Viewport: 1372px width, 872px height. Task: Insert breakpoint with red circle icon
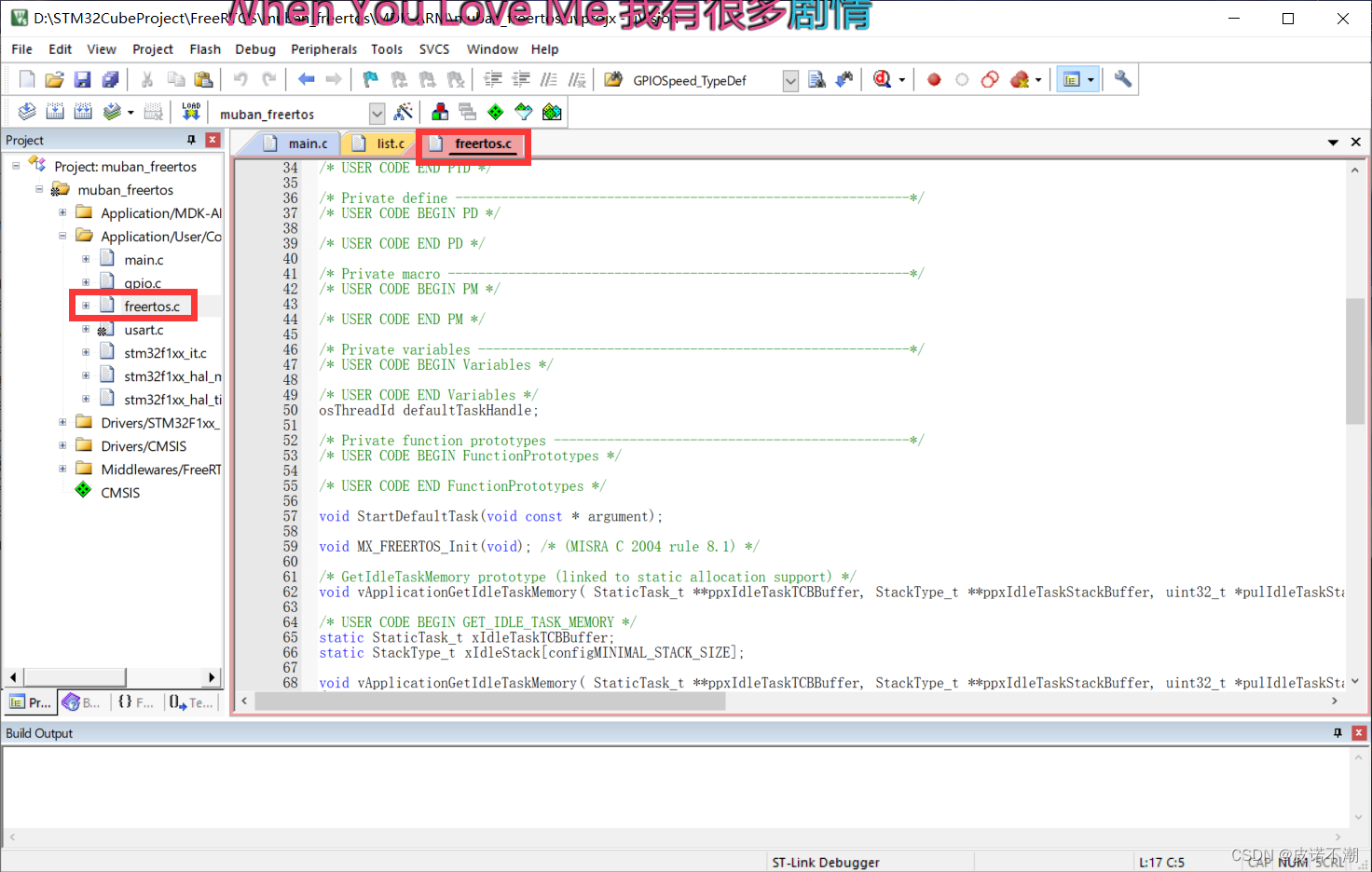click(934, 80)
